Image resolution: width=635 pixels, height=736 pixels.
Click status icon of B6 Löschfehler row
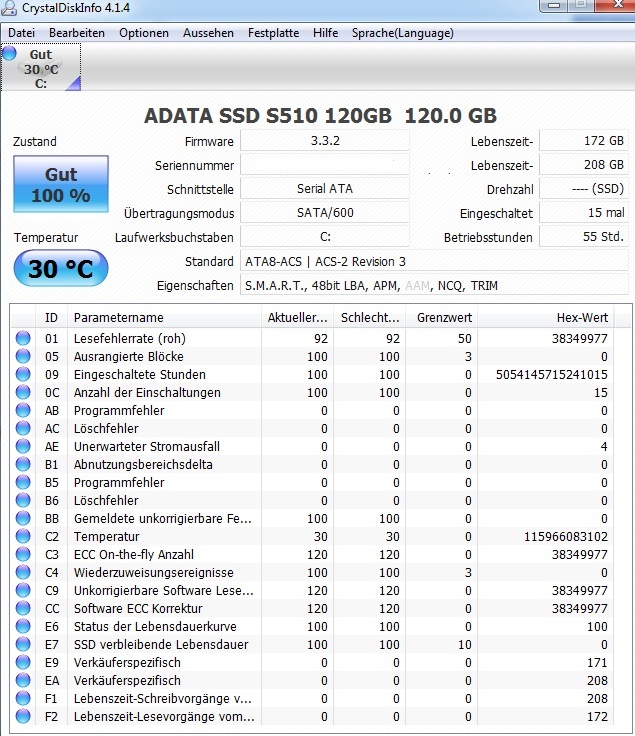pos(23,500)
